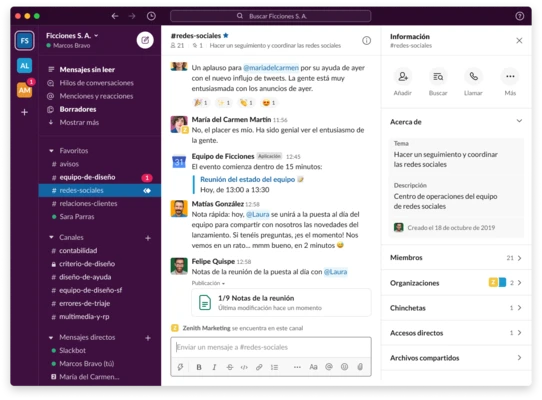Click the Añadir add people icon
The width and height of the screenshot is (542, 400).
pyautogui.click(x=403, y=76)
